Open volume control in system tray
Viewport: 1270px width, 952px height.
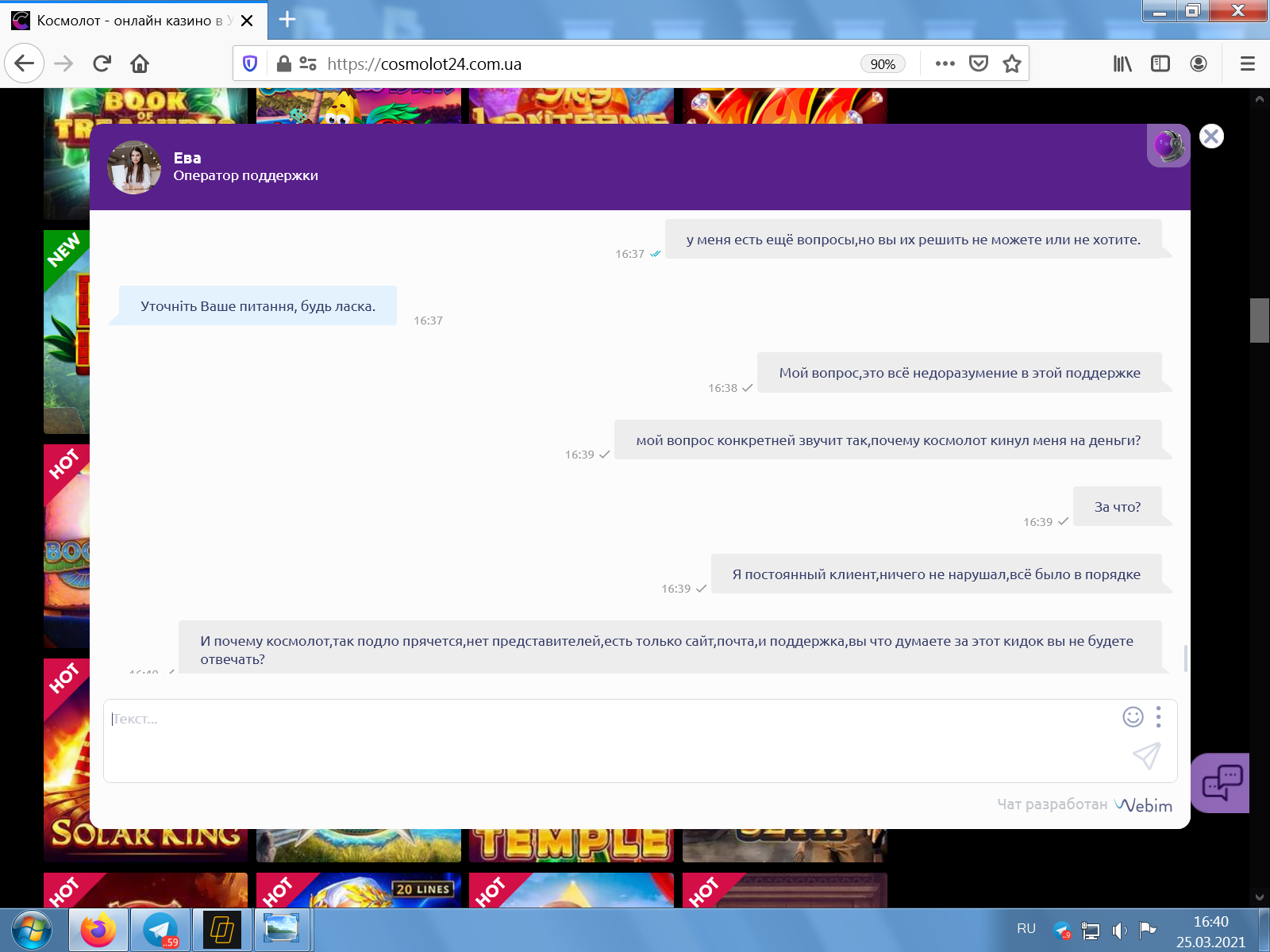tap(1119, 931)
